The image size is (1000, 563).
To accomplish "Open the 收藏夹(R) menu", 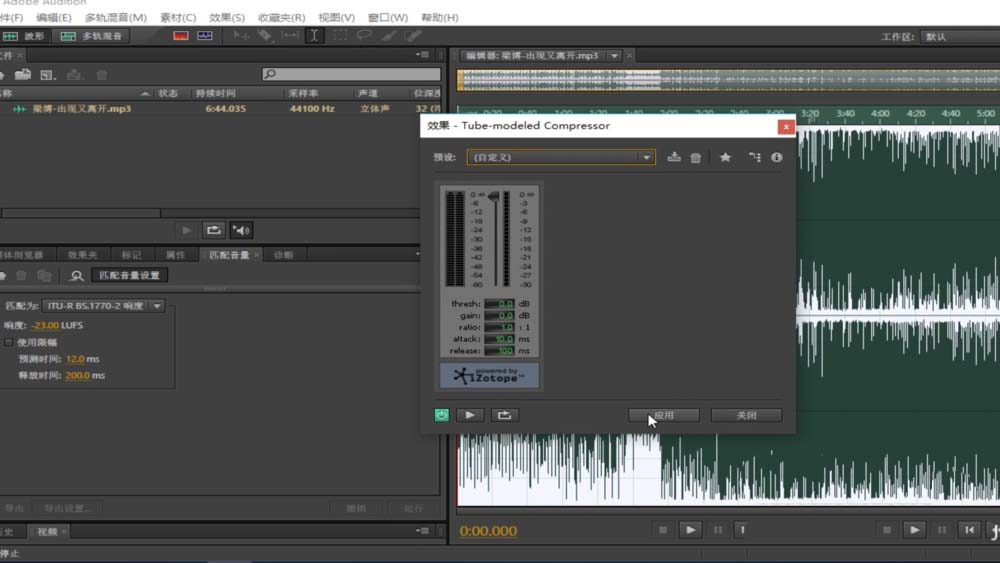I will coord(281,17).
